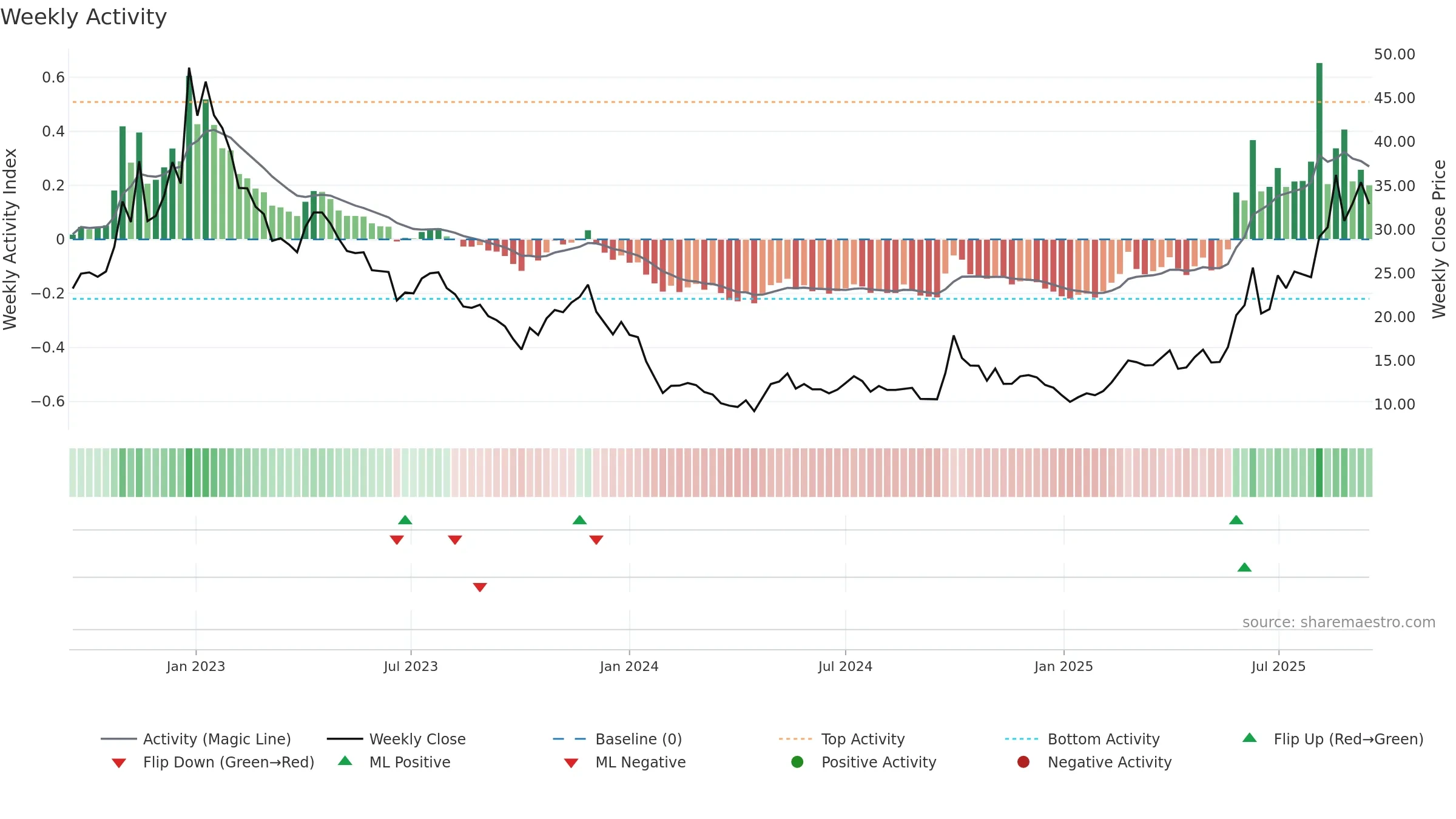This screenshot has height=819, width=1456.
Task: Click the green flip-up marker just before Jul 2023
Action: pyautogui.click(x=405, y=520)
